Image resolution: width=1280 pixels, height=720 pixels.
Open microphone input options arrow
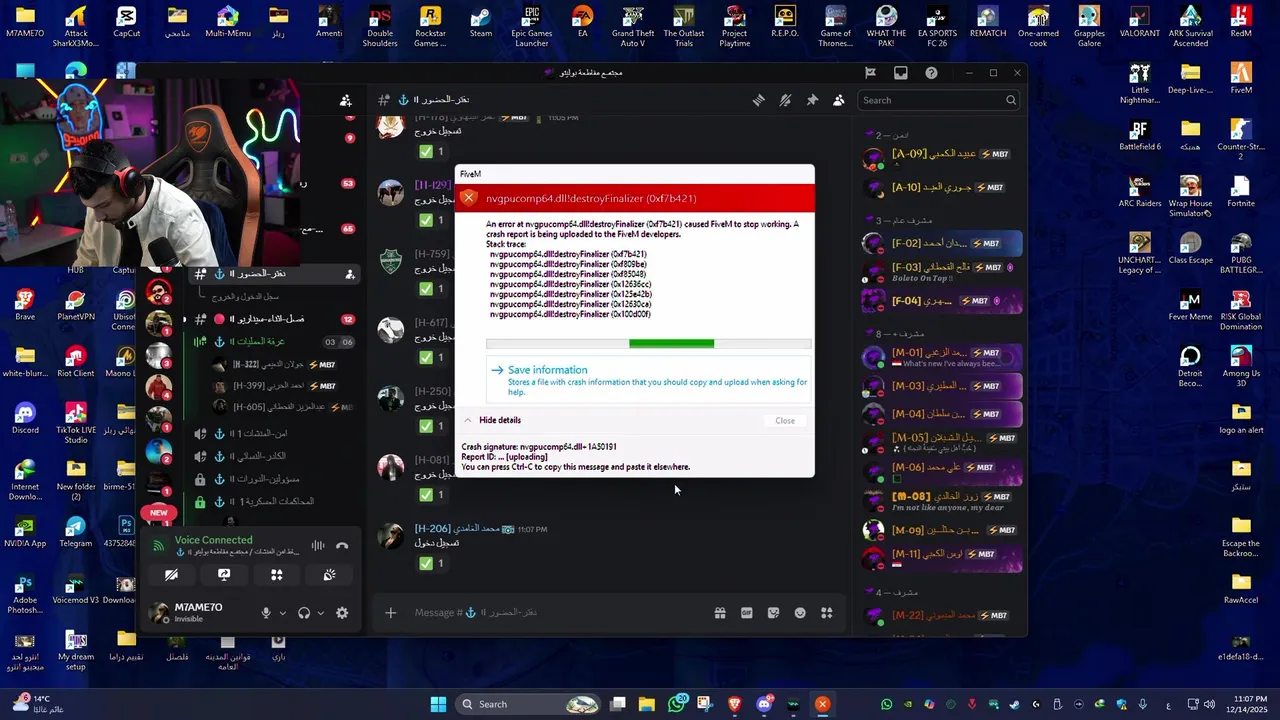[282, 613]
